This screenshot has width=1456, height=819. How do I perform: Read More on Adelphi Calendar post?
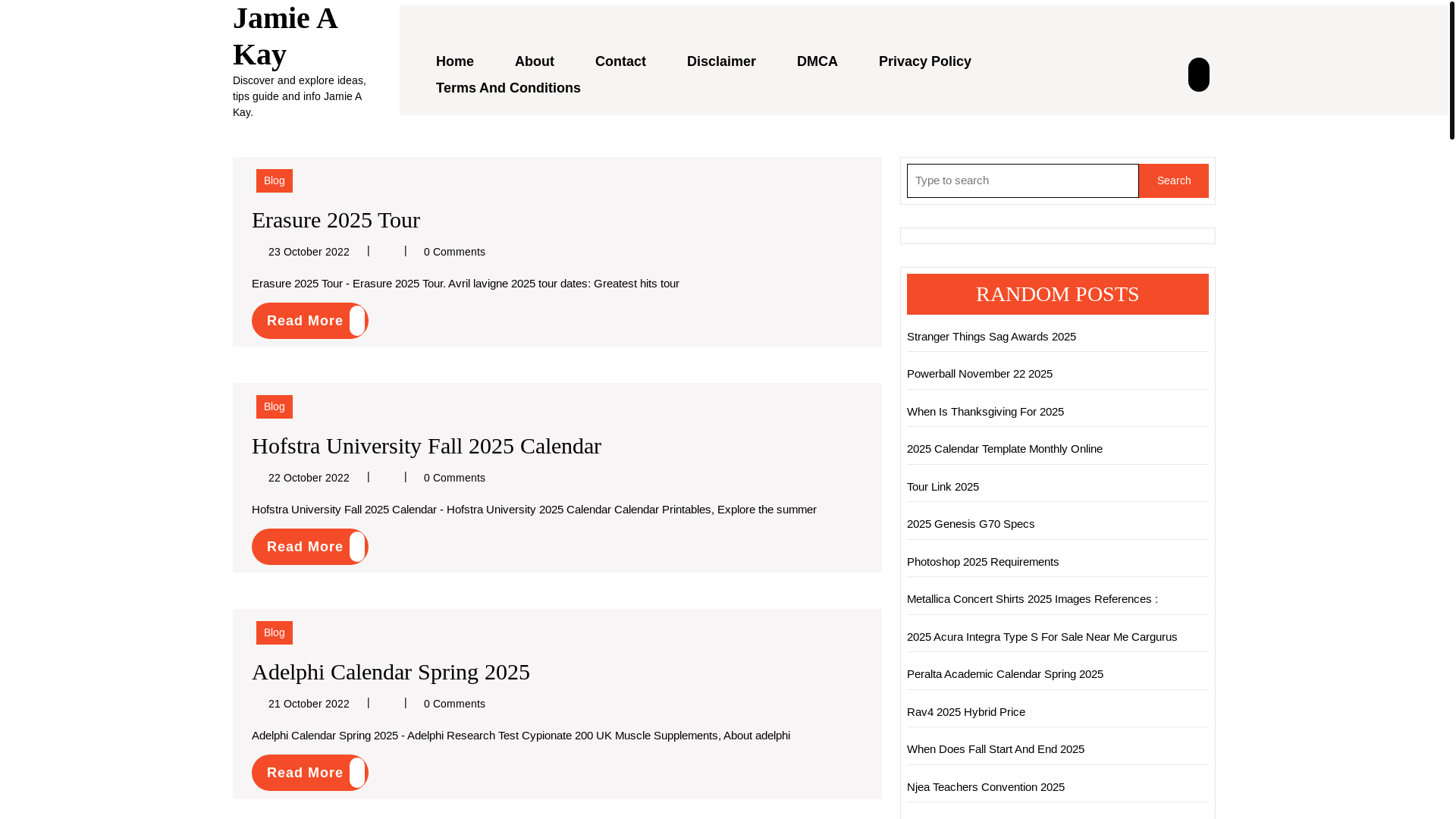pos(309,773)
